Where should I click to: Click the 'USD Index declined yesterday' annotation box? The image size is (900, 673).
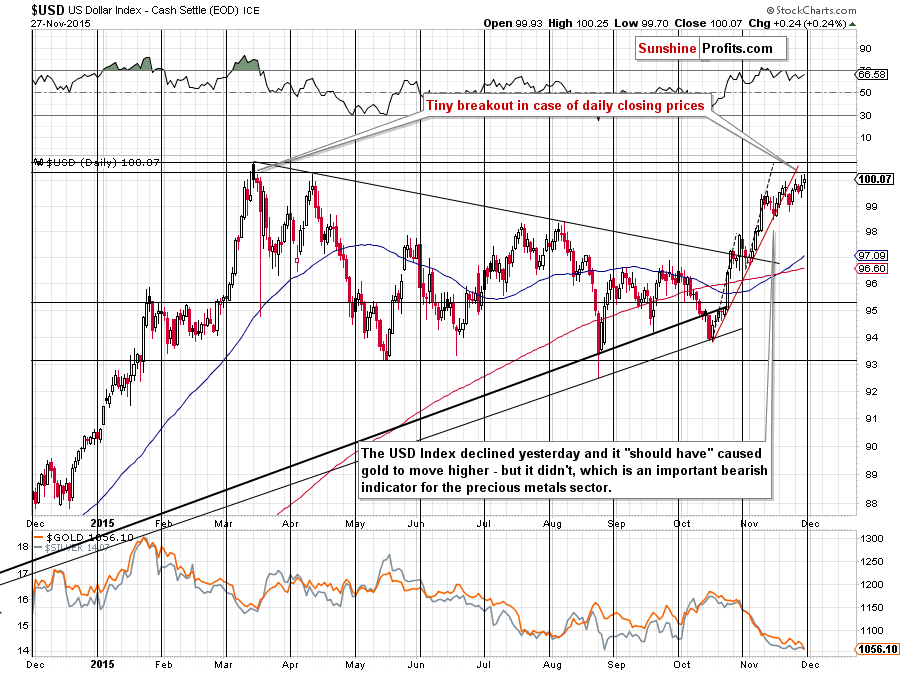(x=564, y=470)
